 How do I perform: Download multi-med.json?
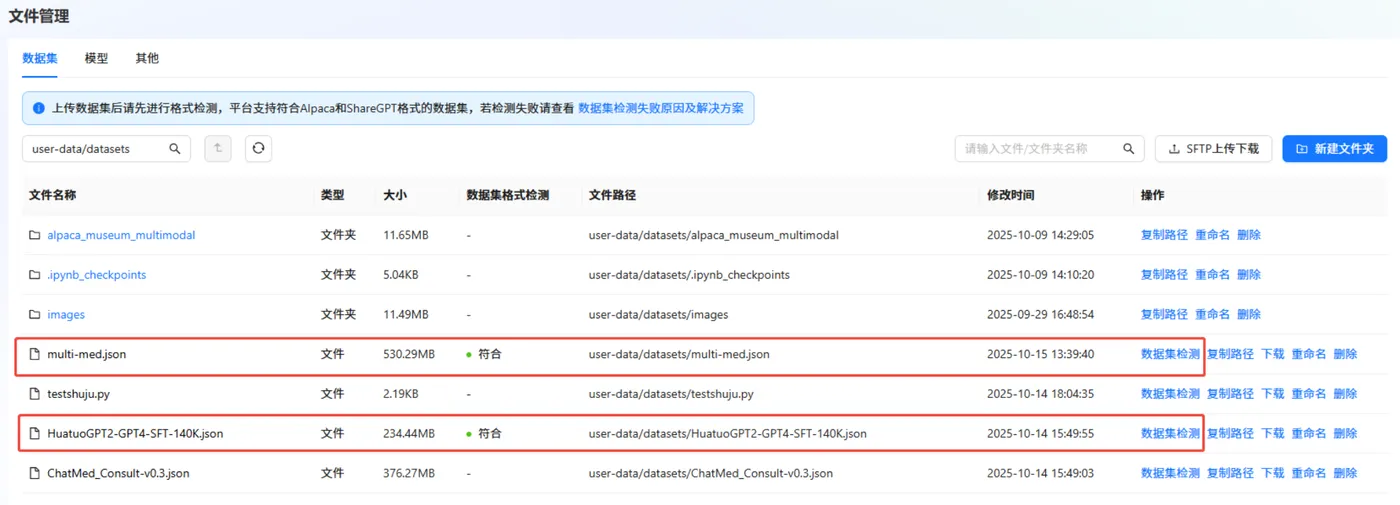(1272, 354)
